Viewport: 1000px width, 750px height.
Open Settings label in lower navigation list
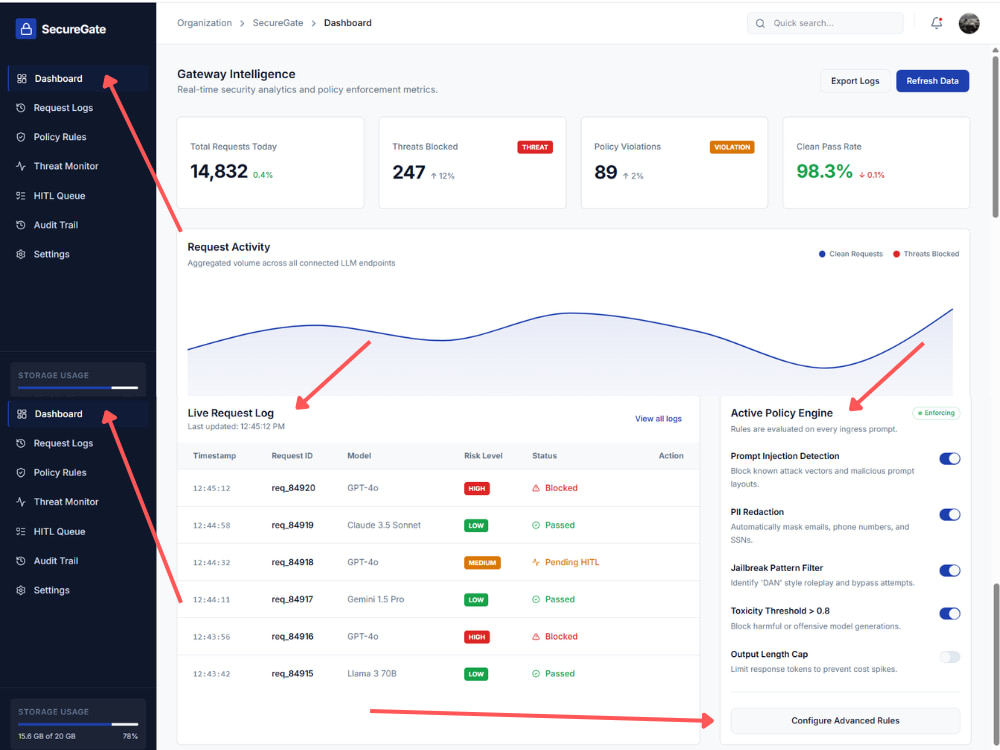tap(52, 590)
